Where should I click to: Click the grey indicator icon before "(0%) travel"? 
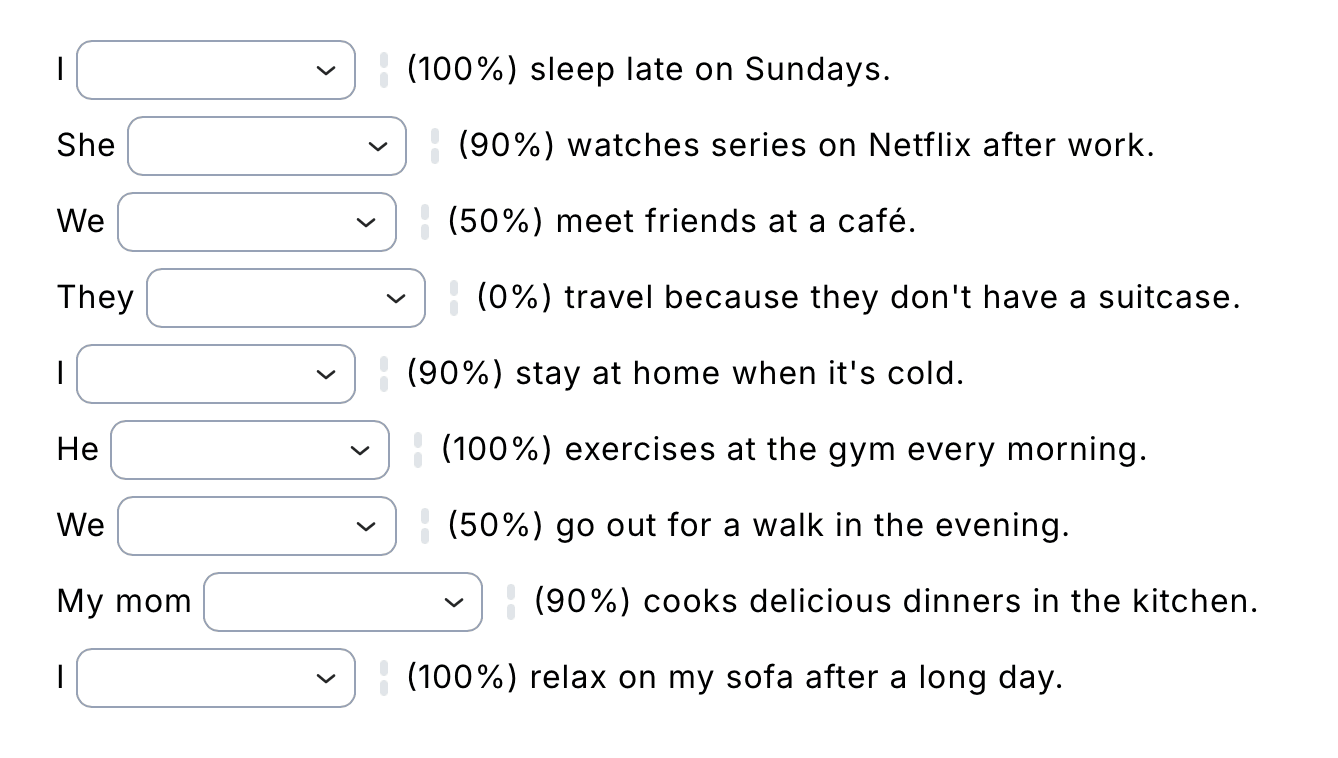pos(454,298)
